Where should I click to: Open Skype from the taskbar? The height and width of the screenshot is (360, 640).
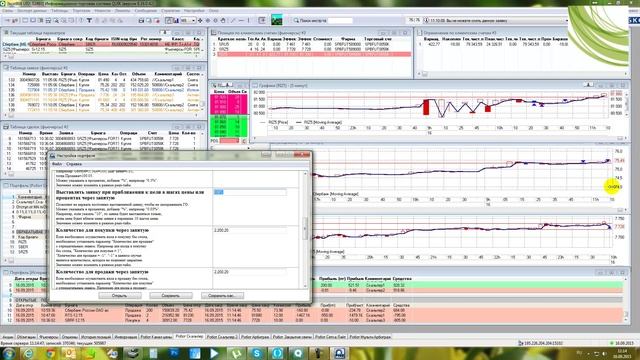pos(257,353)
